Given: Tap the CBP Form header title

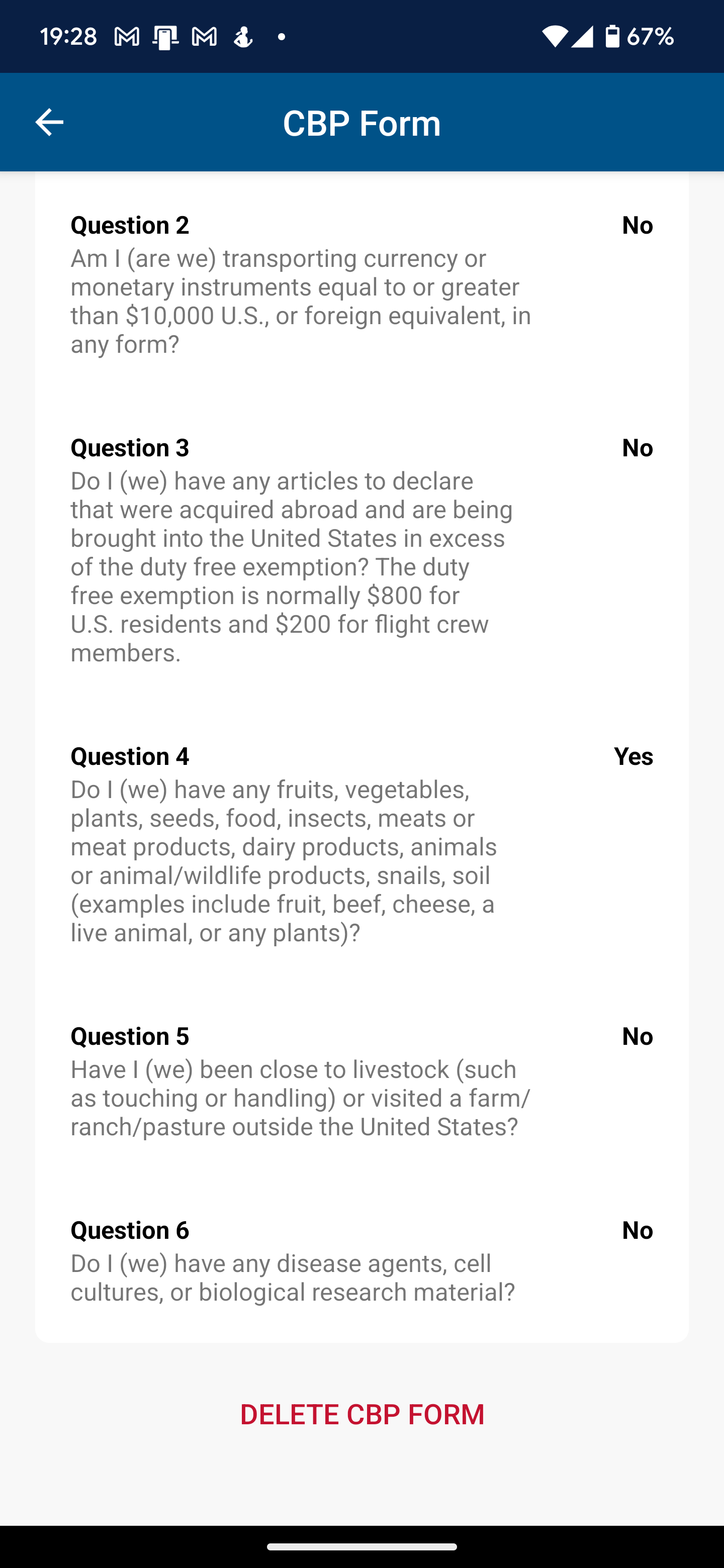Looking at the screenshot, I should pos(361,123).
